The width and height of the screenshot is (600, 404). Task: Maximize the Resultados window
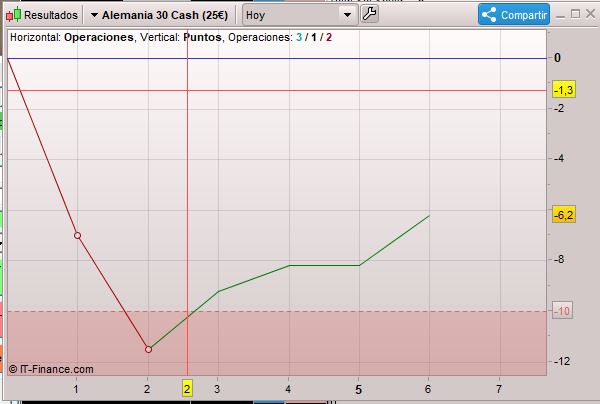575,14
